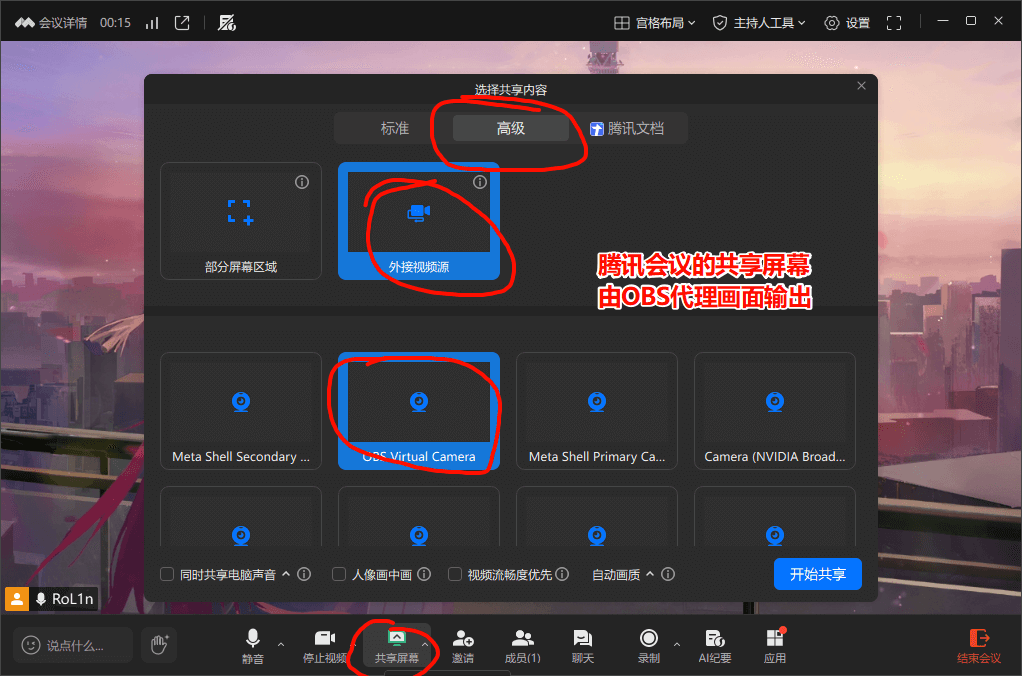
Task: Open the 聊天 chat icon
Action: tap(583, 646)
